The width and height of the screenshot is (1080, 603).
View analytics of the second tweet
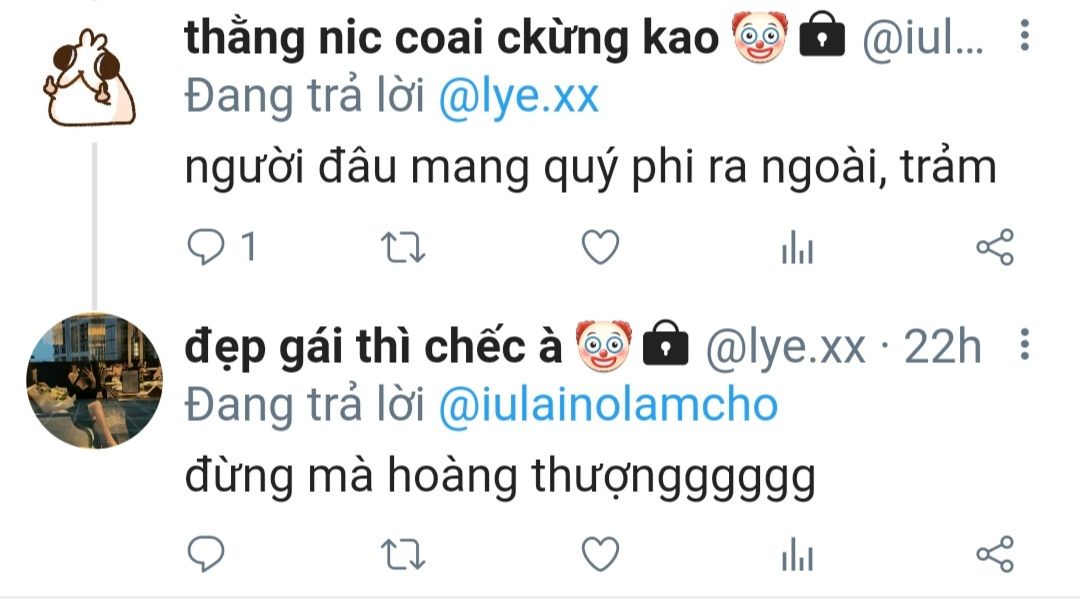pyautogui.click(x=798, y=554)
